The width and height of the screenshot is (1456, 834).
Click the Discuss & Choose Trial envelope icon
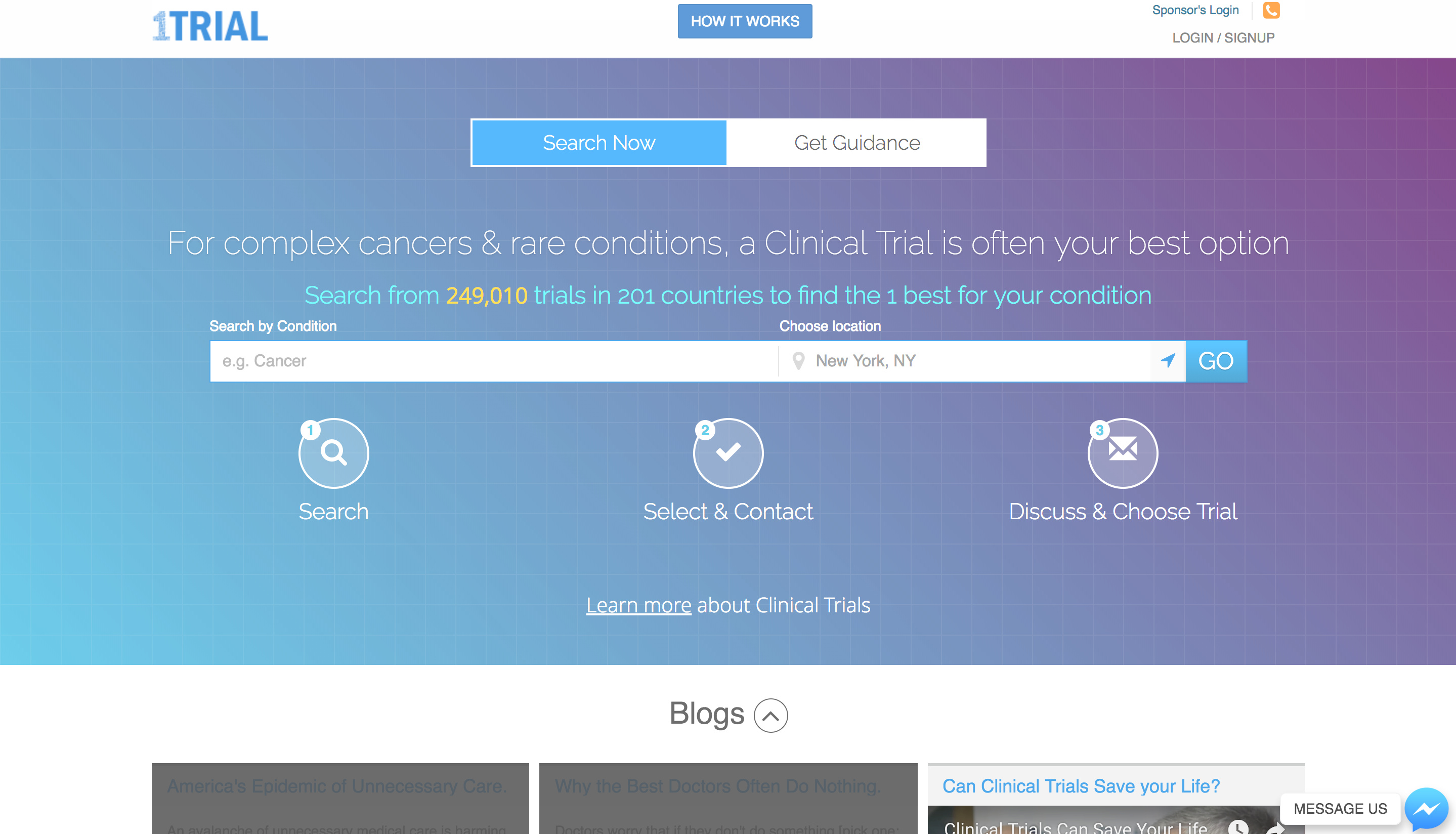[x=1122, y=453]
